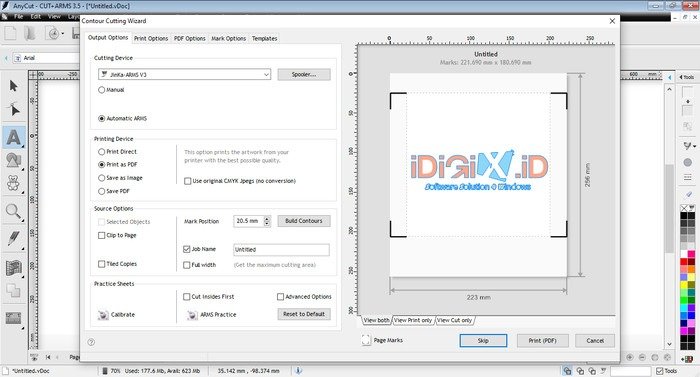This screenshot has width=700, height=377.
Task: Select the magnifier zoom tool
Action: [13, 212]
